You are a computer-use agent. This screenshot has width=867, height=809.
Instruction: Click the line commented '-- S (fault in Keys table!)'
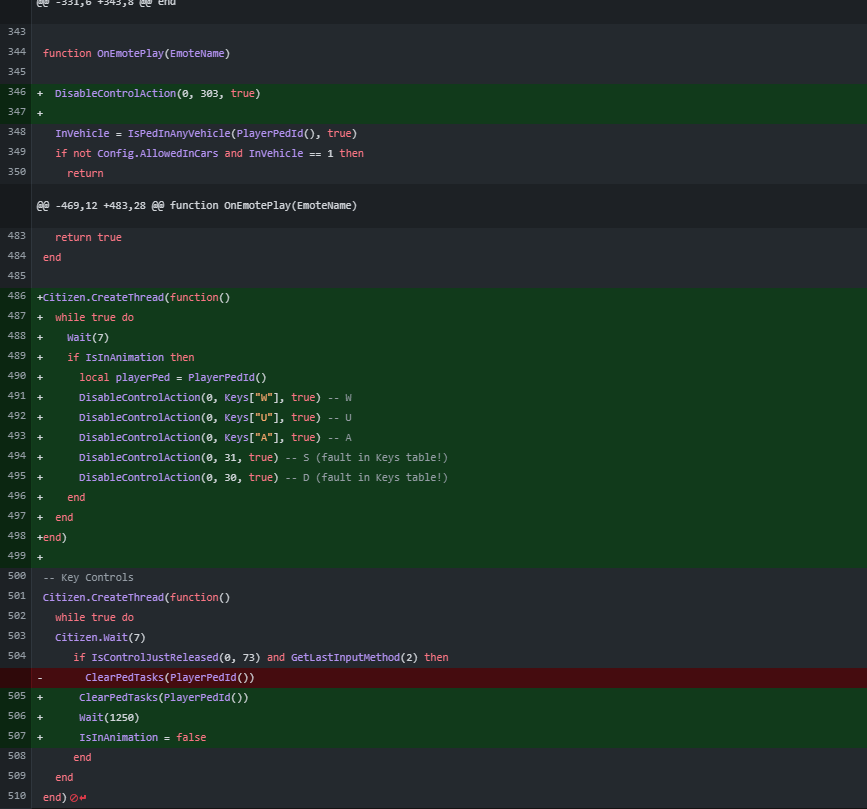(263, 457)
